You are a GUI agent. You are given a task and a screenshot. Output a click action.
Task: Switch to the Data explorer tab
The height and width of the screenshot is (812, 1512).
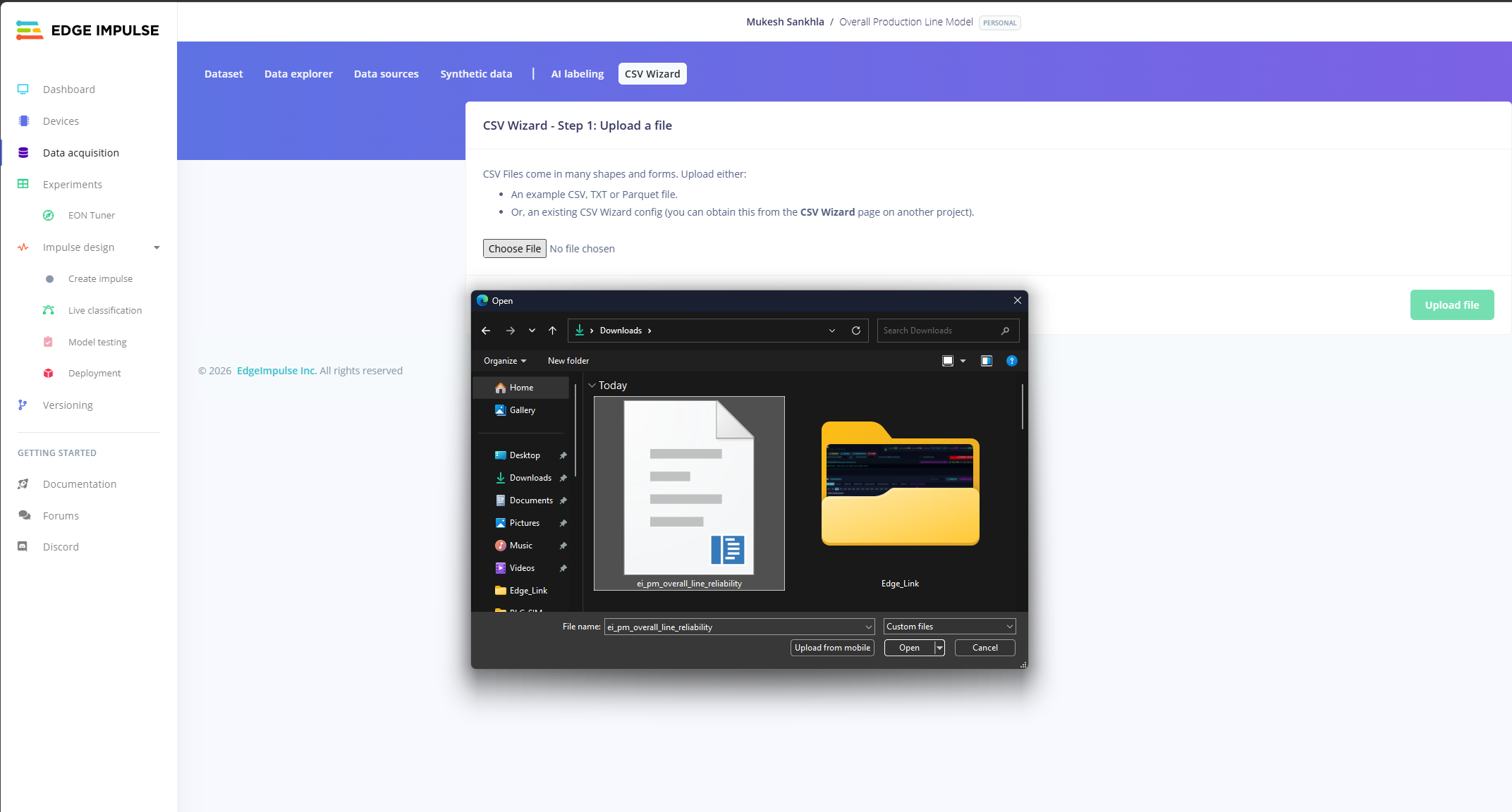[x=298, y=74]
